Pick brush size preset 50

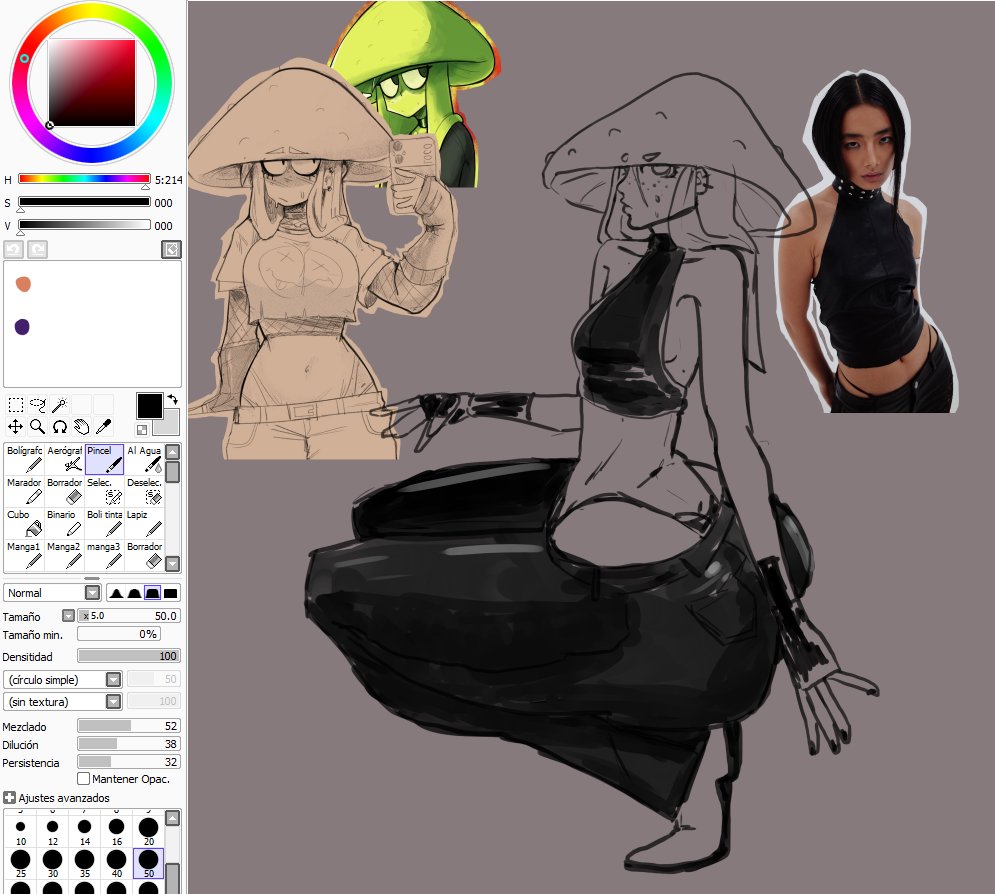(148, 864)
